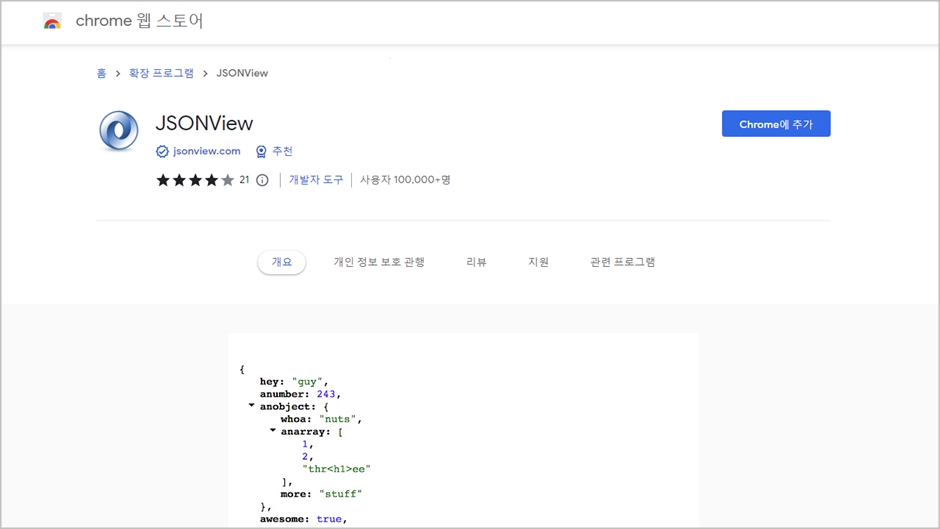Click the 사용자 100,000+명 user count
940x529 pixels.
[405, 180]
